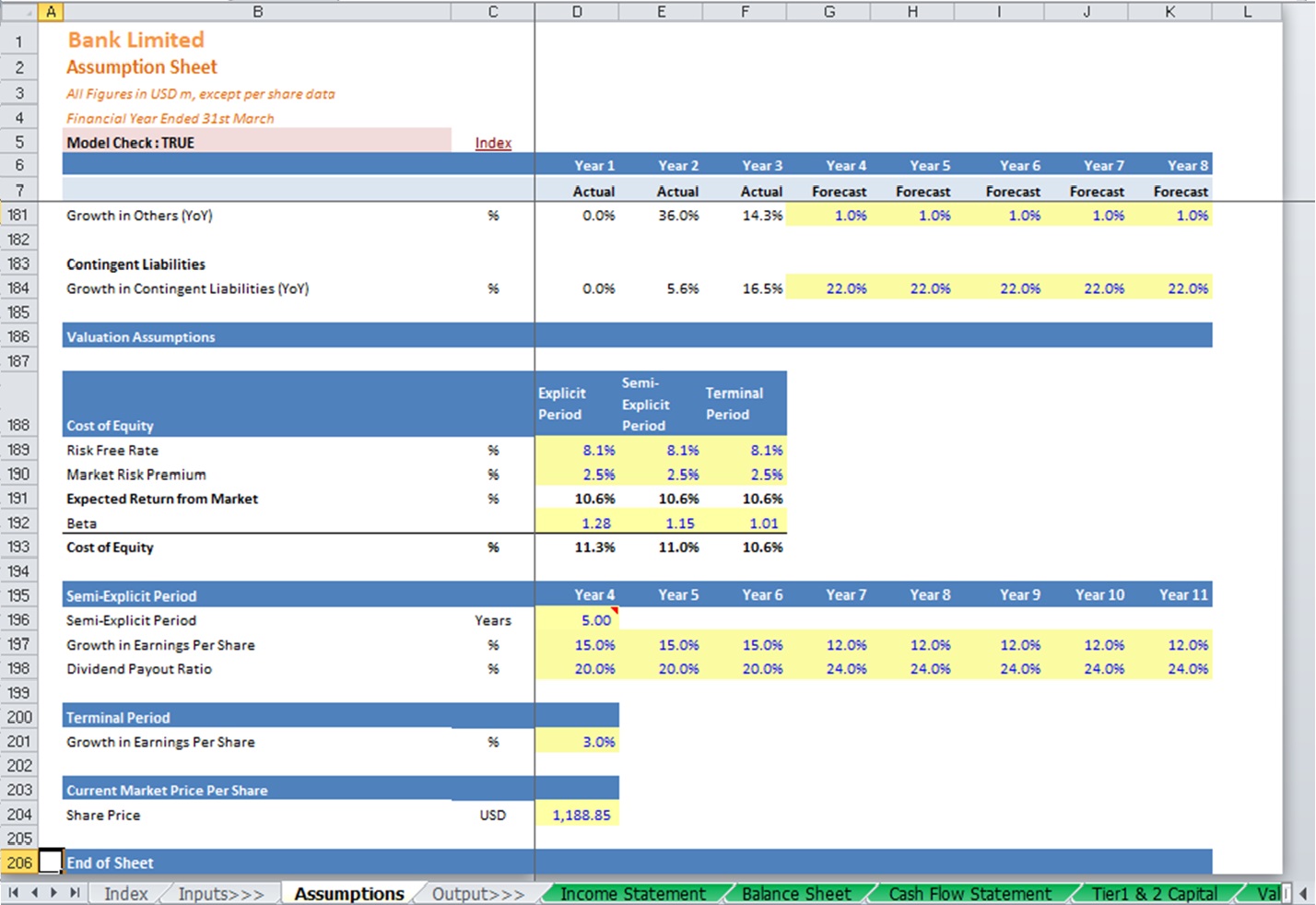The width and height of the screenshot is (1316, 905).
Task: Click the End of Sheet label
Action: [x=110, y=863]
